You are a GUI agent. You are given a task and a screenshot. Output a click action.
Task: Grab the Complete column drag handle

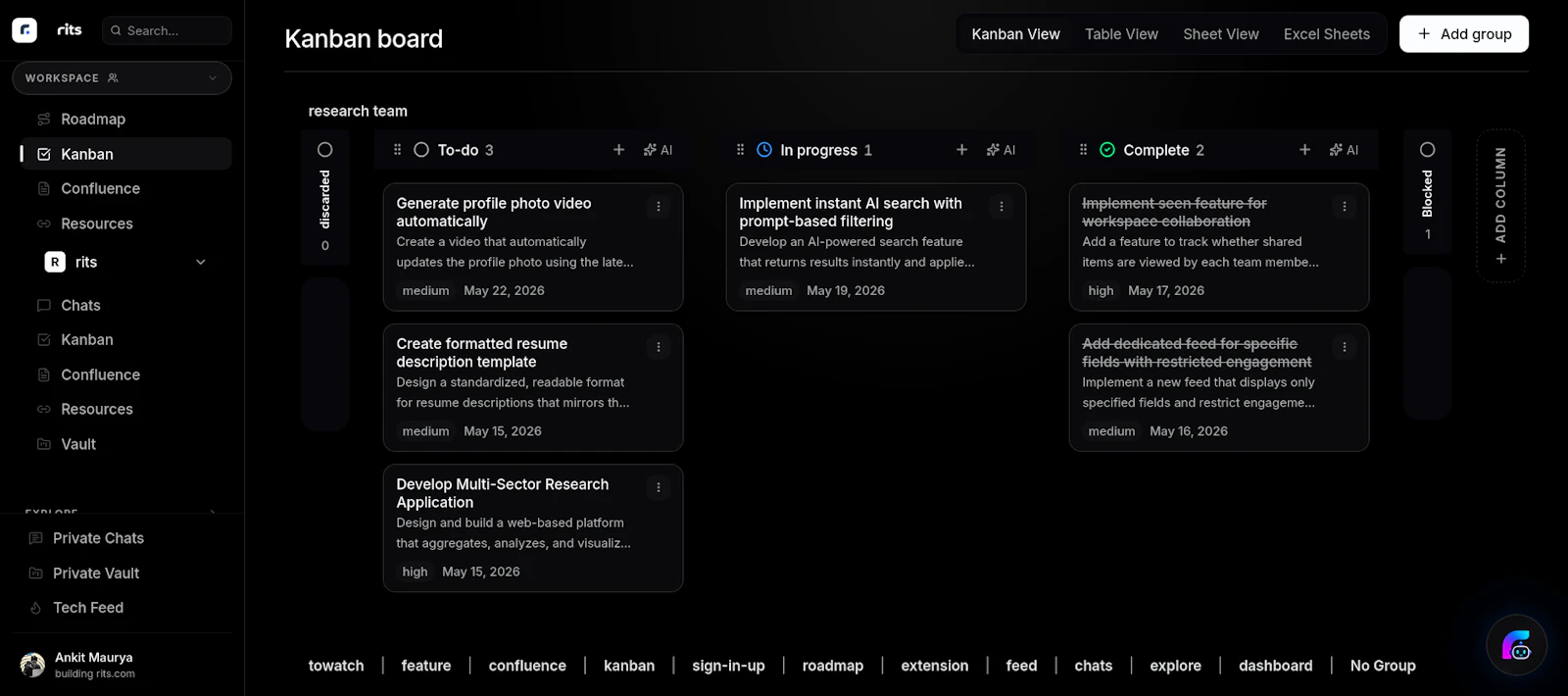coord(1083,150)
